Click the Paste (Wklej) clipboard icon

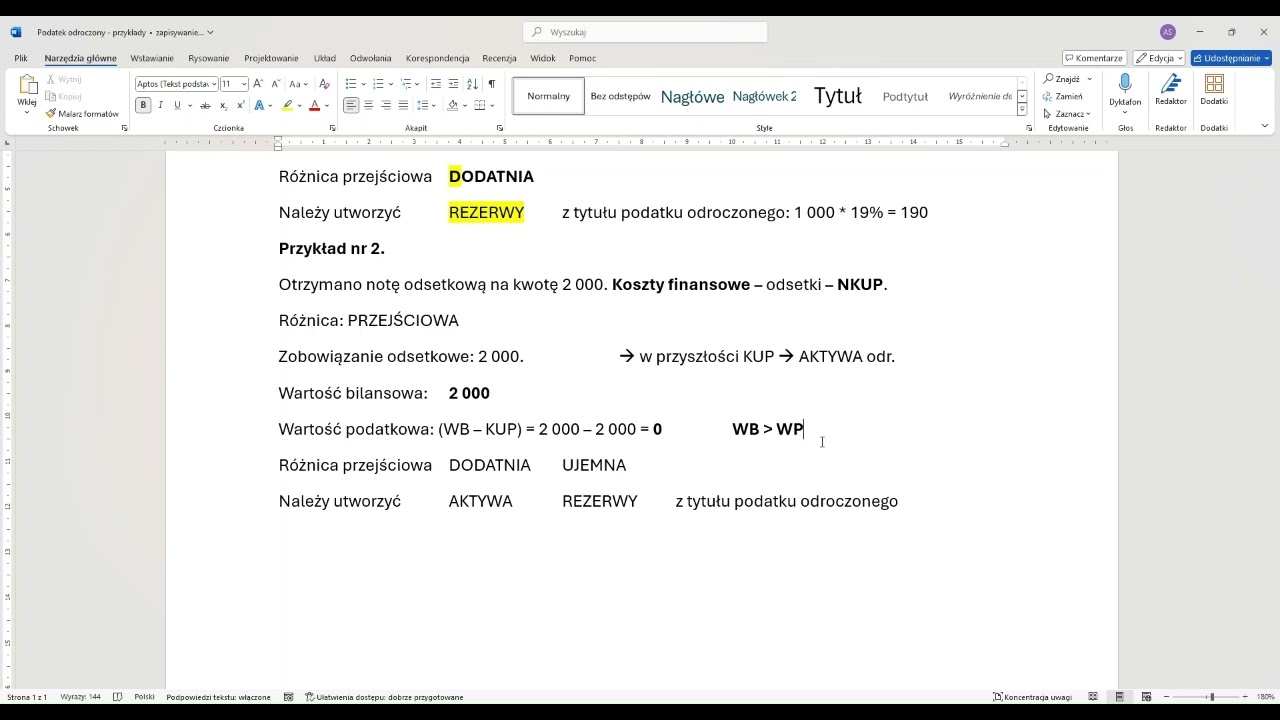coord(27,86)
